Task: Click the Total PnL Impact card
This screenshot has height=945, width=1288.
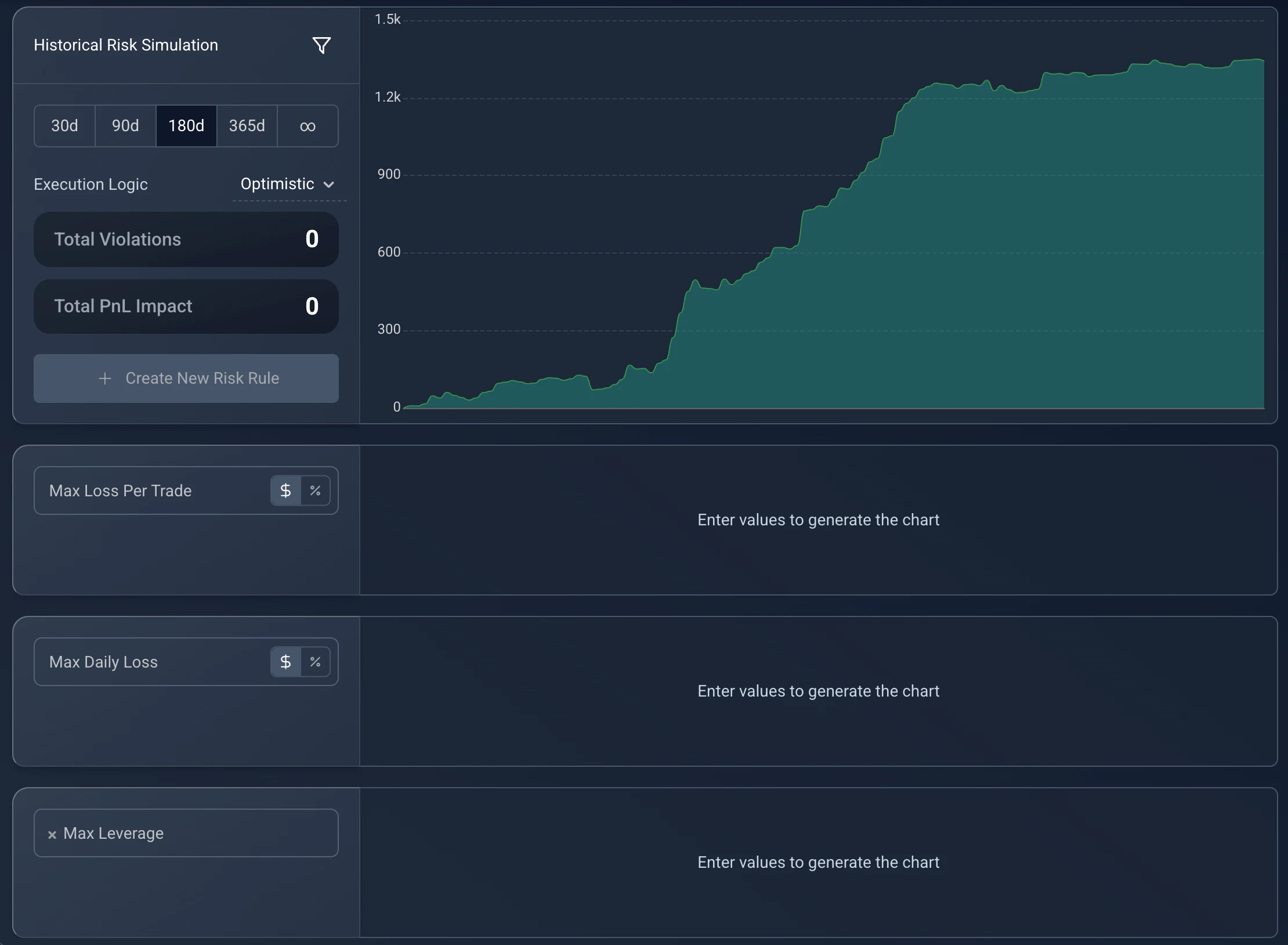Action: coord(186,306)
